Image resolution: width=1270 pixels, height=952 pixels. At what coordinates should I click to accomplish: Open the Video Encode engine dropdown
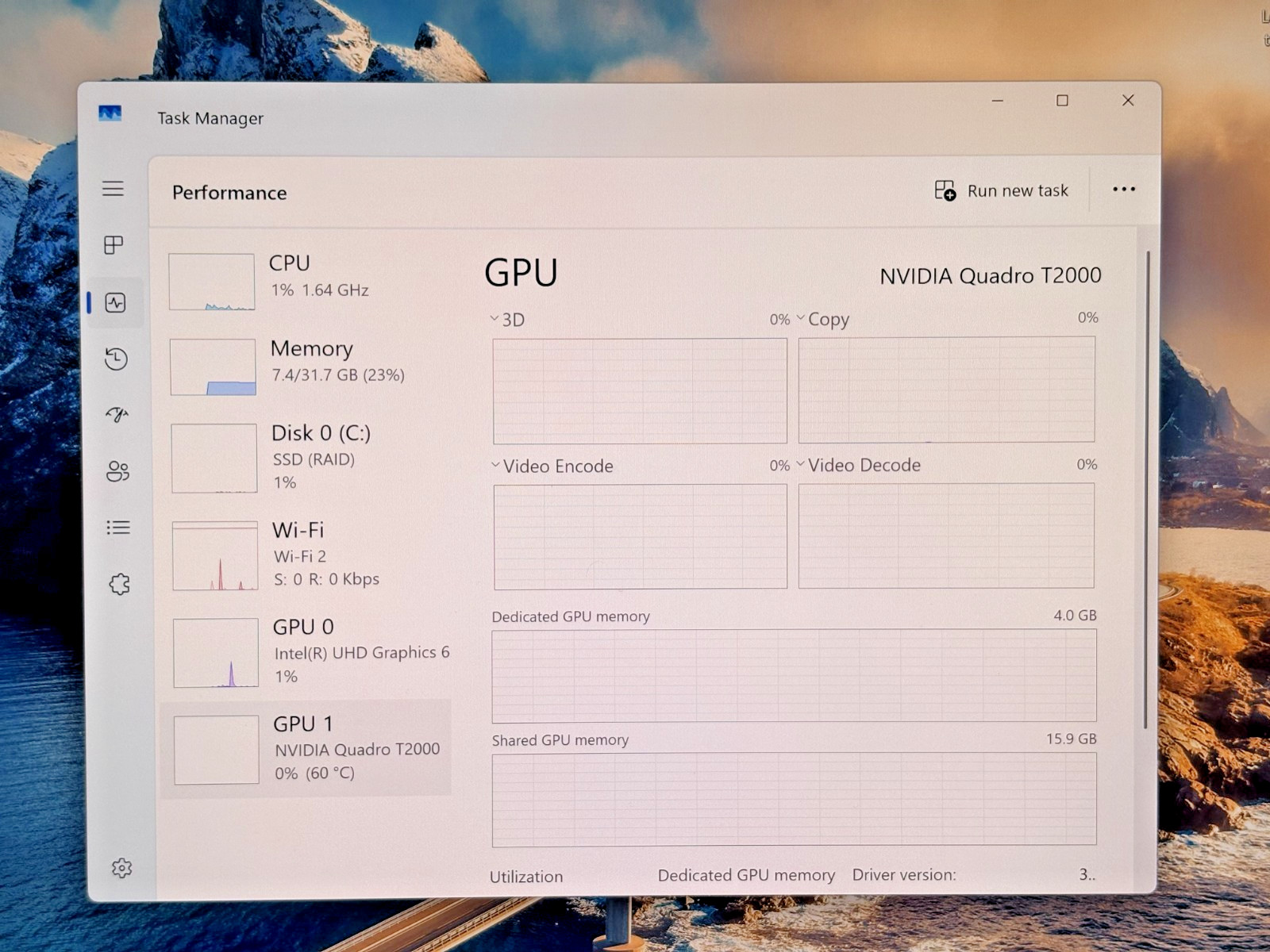552,466
